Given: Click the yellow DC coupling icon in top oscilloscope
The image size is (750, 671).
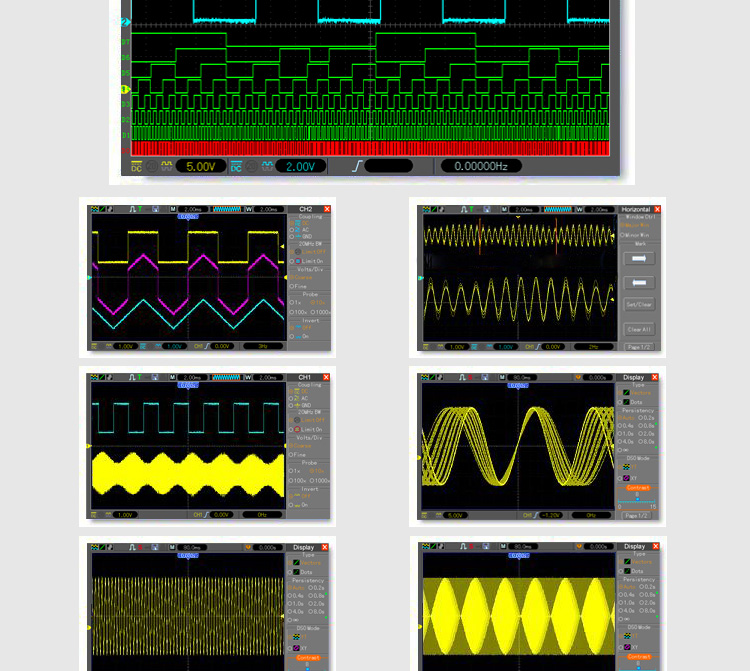Looking at the screenshot, I should tap(137, 166).
